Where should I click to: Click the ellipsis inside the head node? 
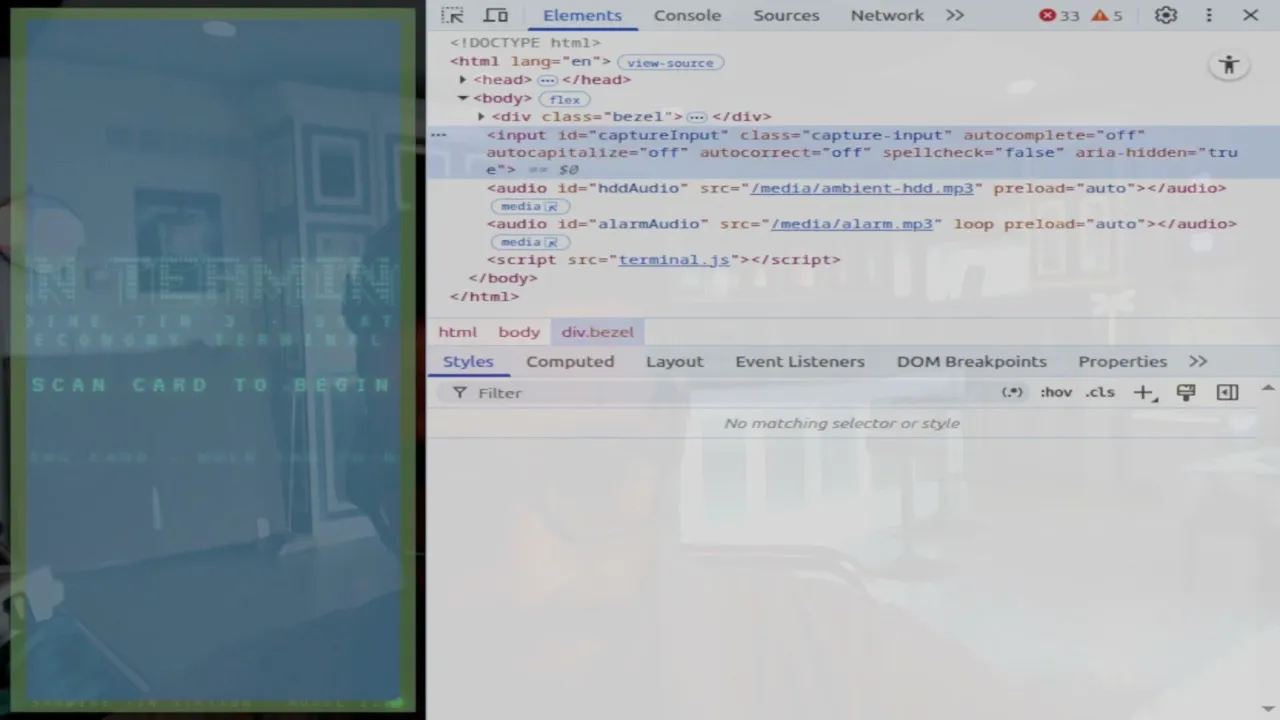click(x=547, y=80)
